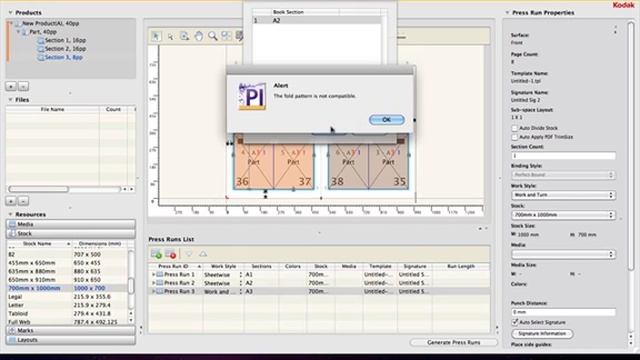Select 455mm x 650mm stock row
Viewport: 640px width, 360px height.
[67, 263]
